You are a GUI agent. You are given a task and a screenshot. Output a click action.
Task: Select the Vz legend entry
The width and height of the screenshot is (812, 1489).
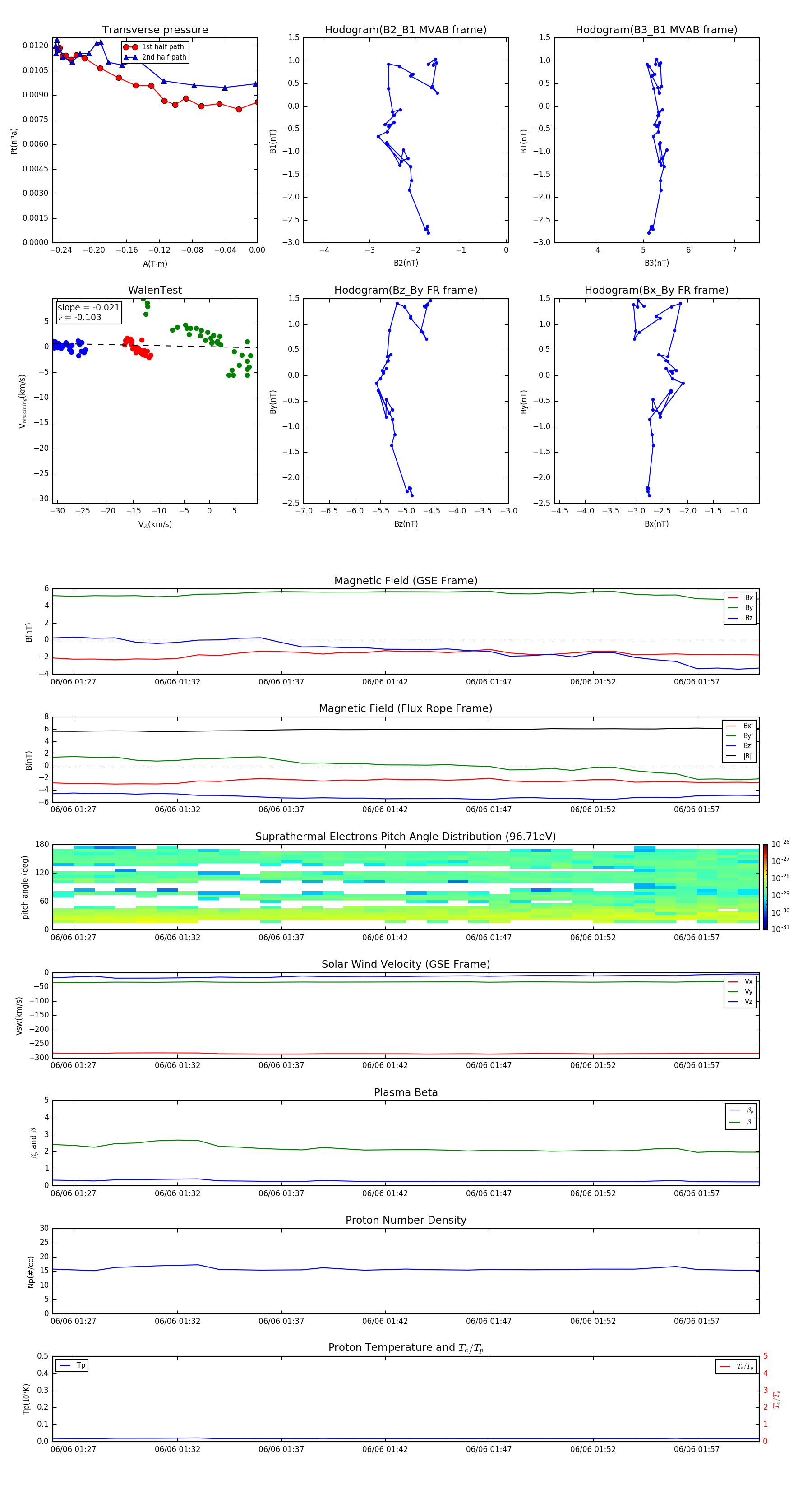pyautogui.click(x=740, y=1002)
